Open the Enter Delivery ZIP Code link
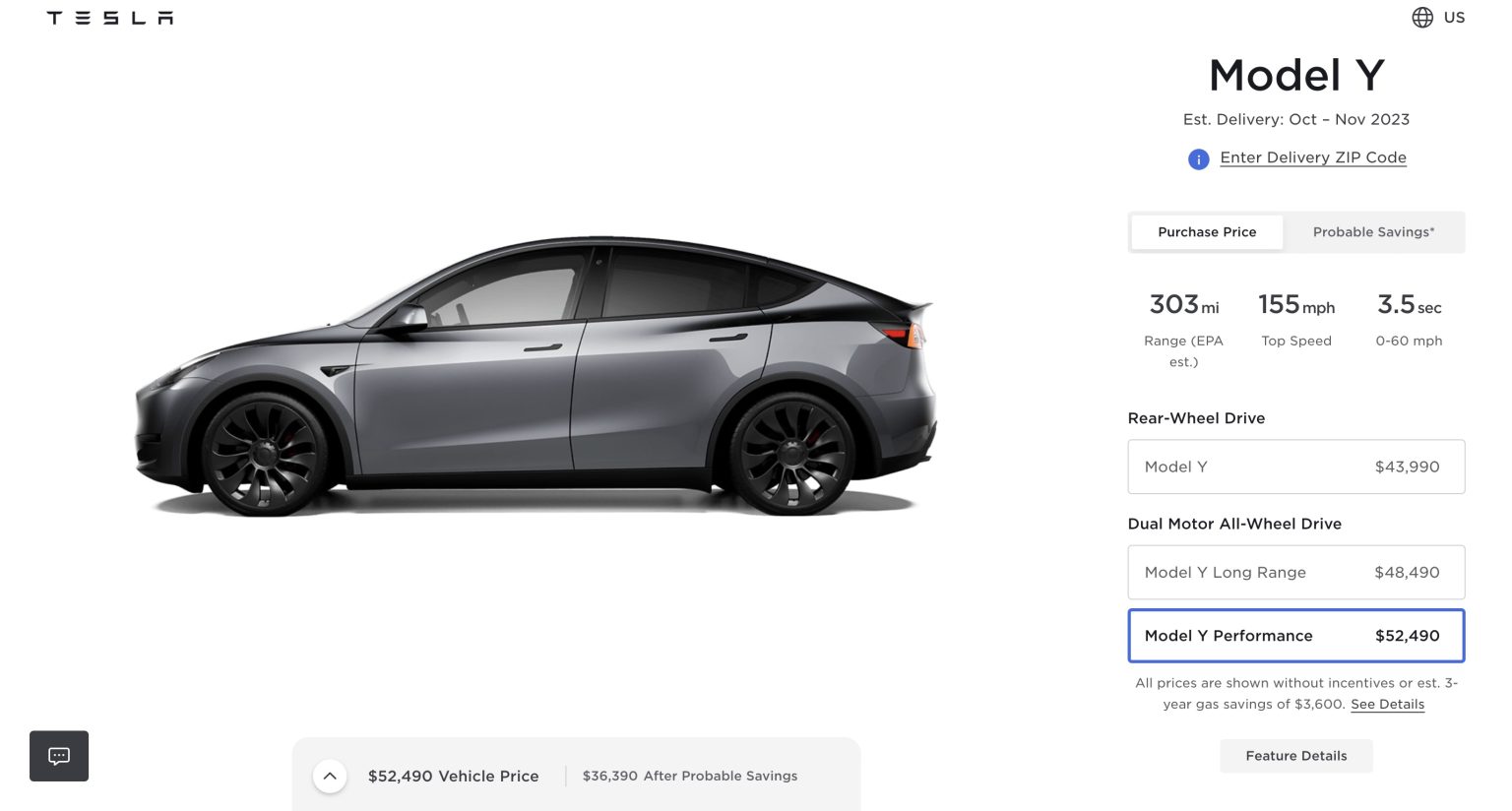The width and height of the screenshot is (1512, 811). click(1312, 157)
